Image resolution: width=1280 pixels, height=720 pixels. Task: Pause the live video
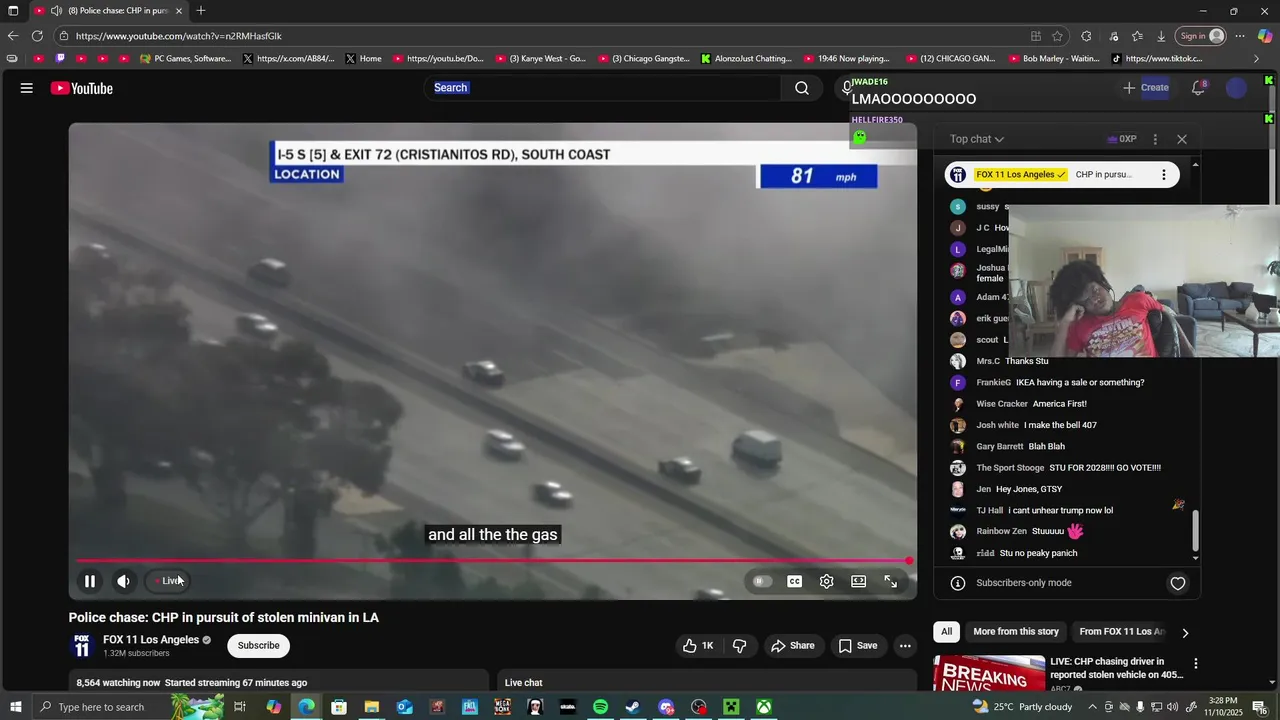[90, 581]
